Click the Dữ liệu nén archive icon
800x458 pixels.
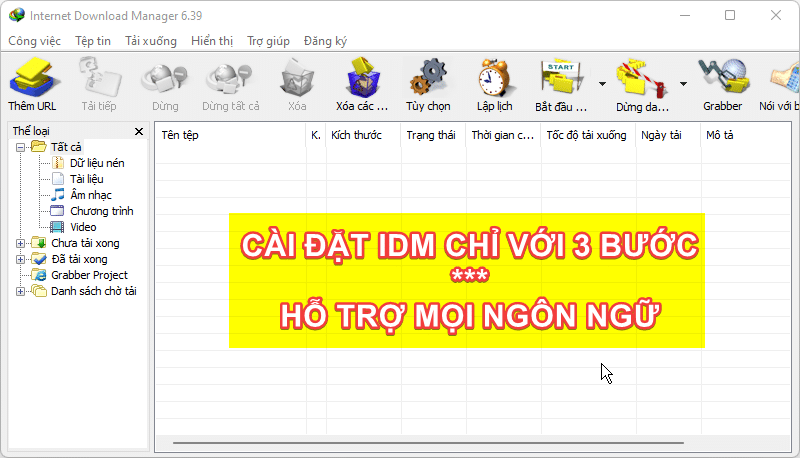tap(58, 163)
